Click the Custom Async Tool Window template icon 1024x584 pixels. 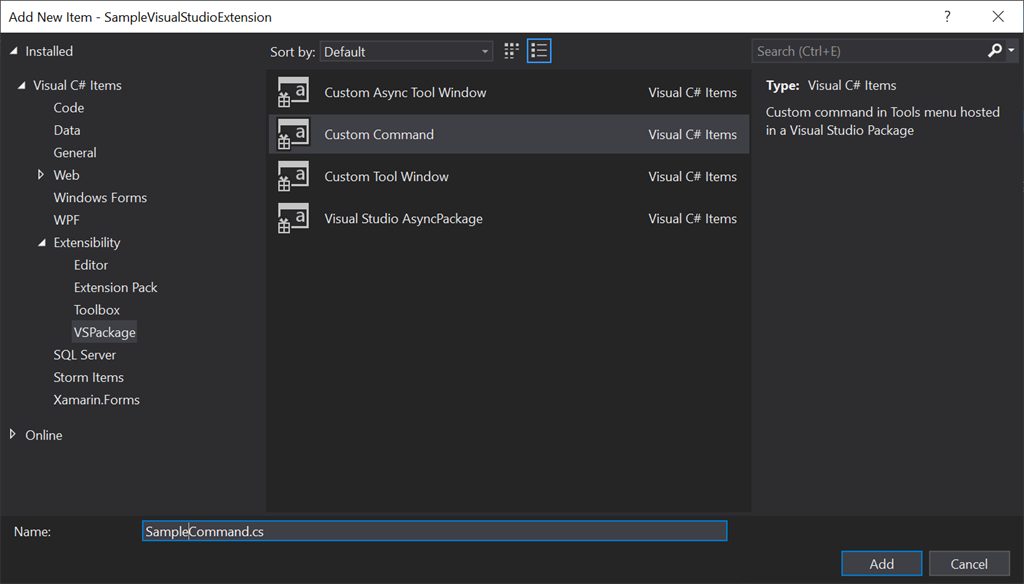(x=293, y=92)
